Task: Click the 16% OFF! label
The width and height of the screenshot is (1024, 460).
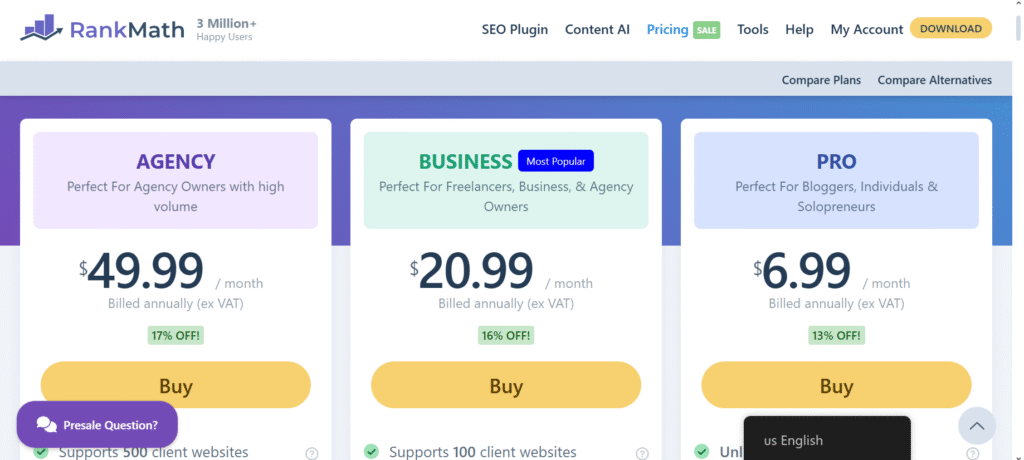Action: click(506, 336)
